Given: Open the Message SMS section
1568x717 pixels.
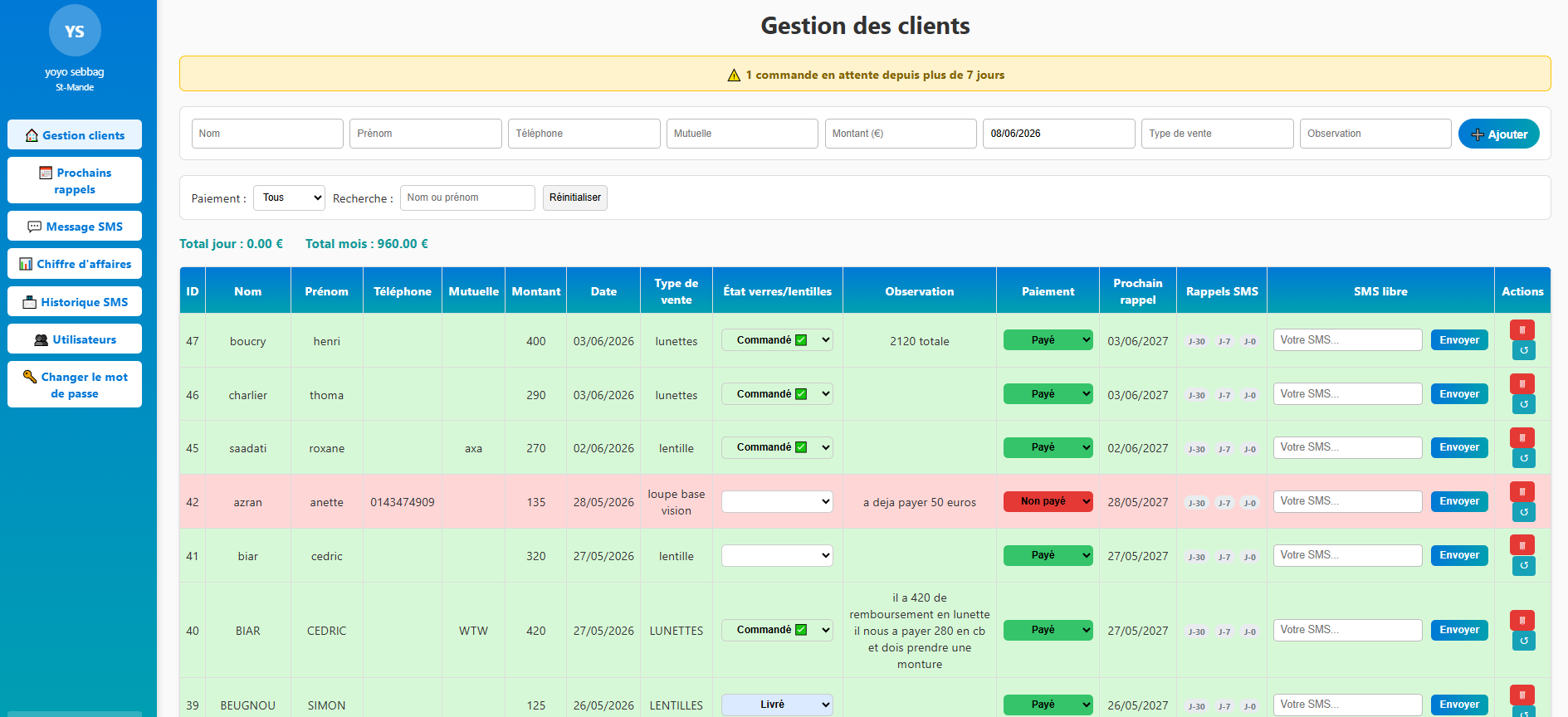Looking at the screenshot, I should pos(75,227).
